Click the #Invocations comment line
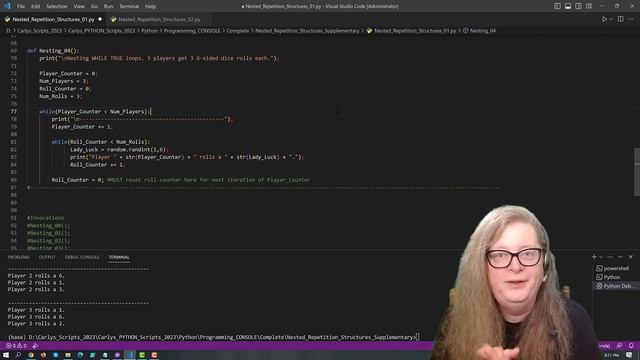This screenshot has height=360, width=640. click(x=45, y=218)
